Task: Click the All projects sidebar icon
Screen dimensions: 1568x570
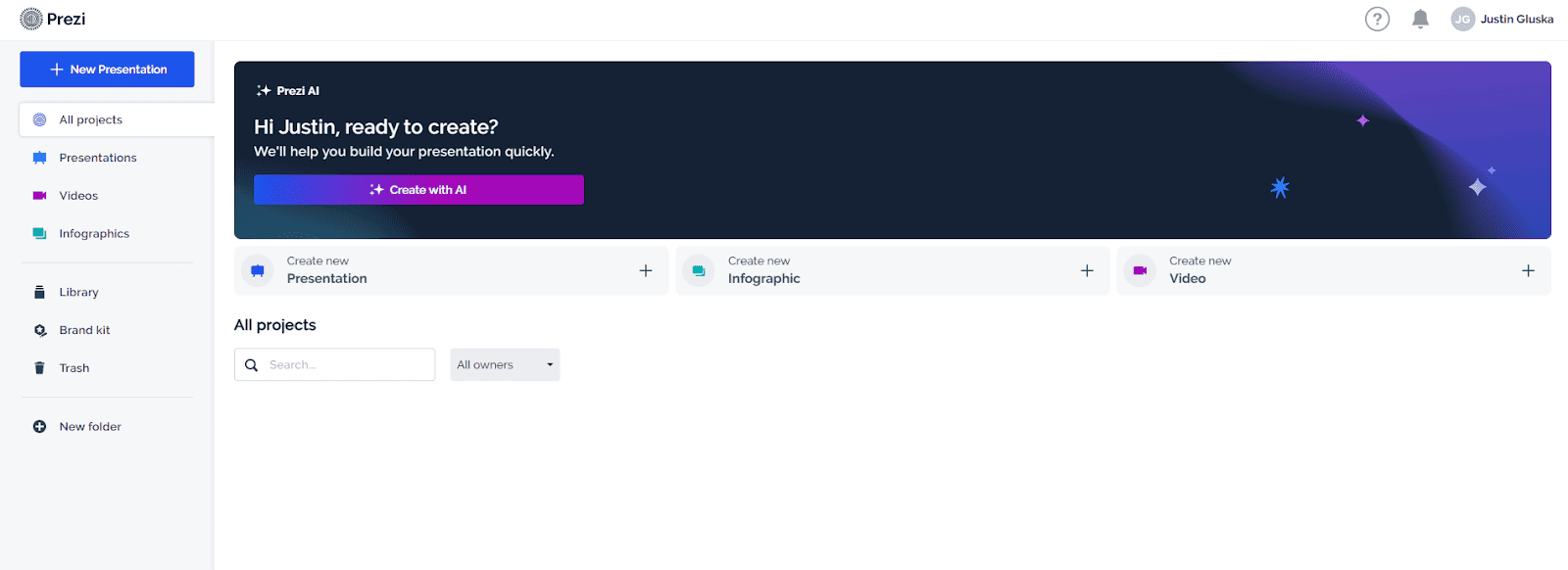Action: 39,119
